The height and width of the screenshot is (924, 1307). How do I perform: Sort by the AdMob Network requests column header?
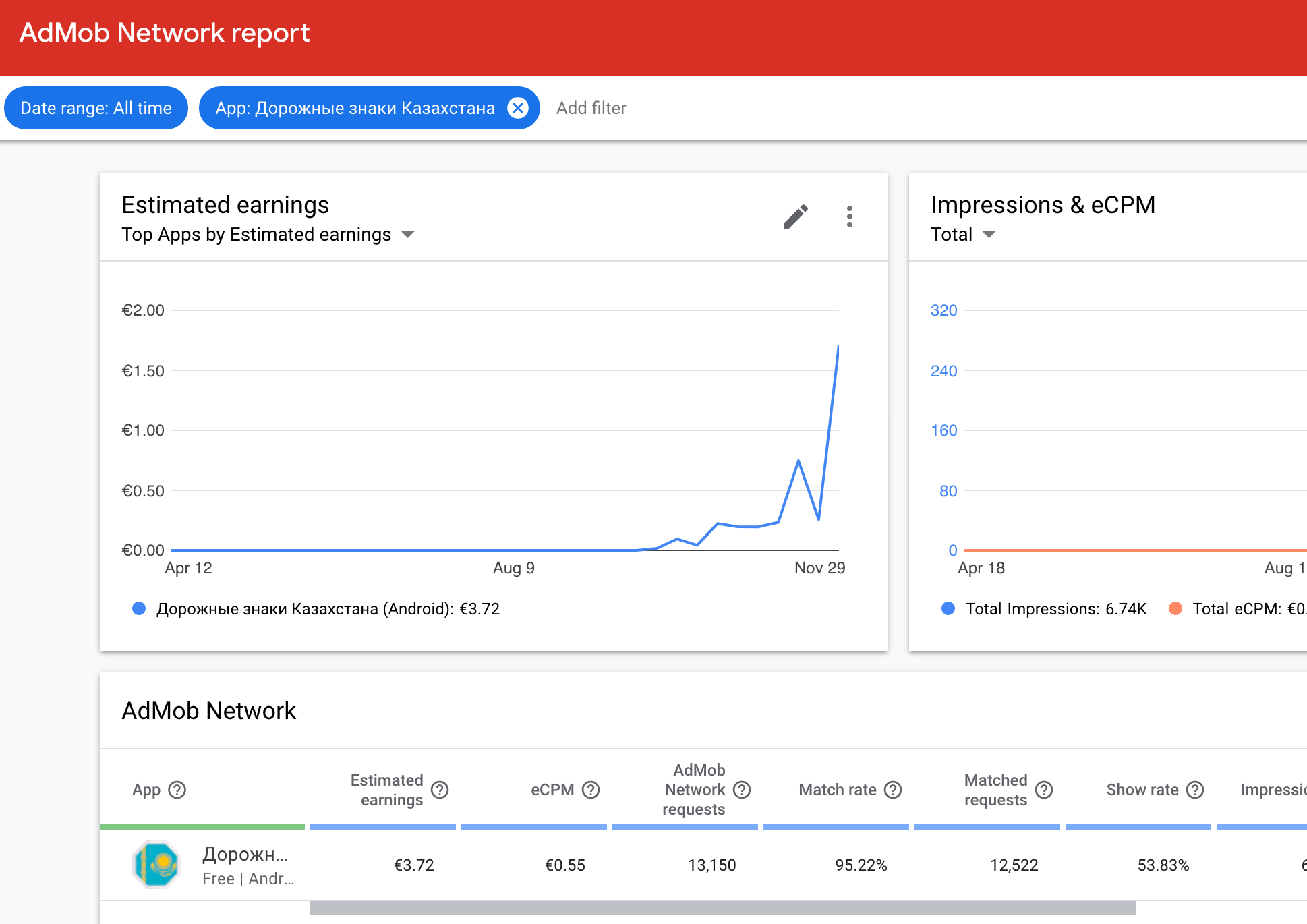695,790
